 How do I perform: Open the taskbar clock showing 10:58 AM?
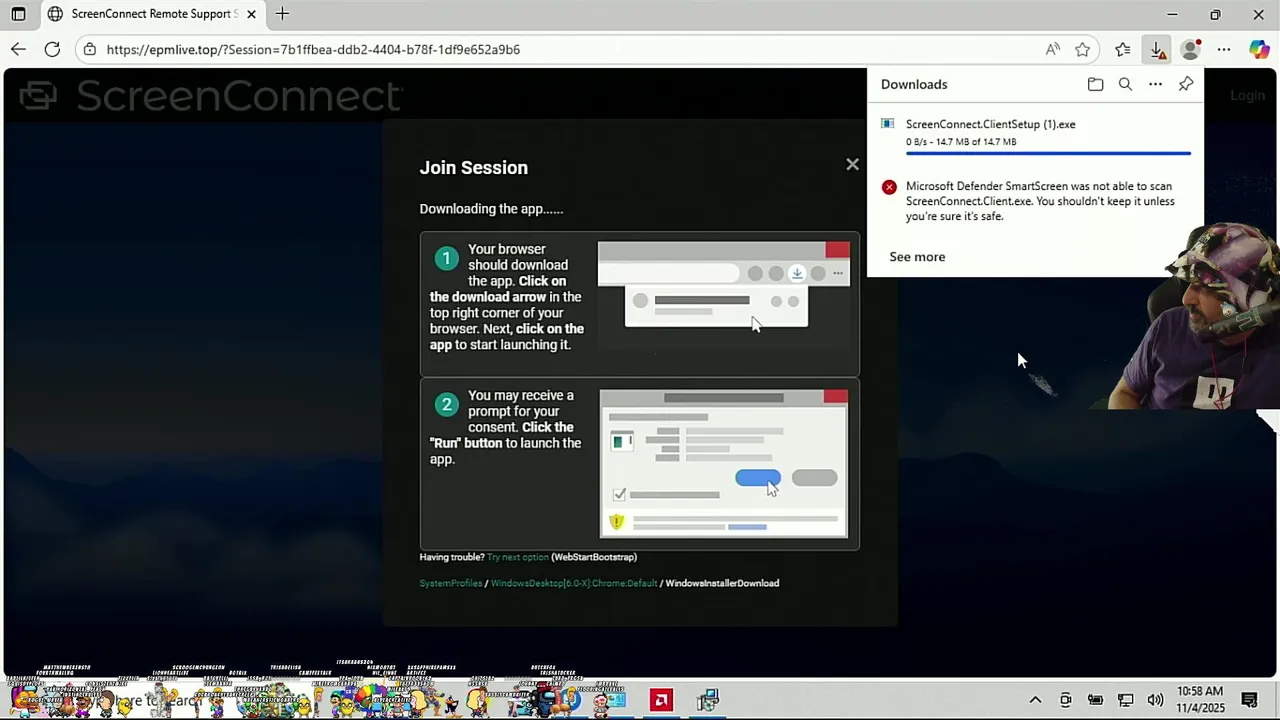click(x=1200, y=699)
